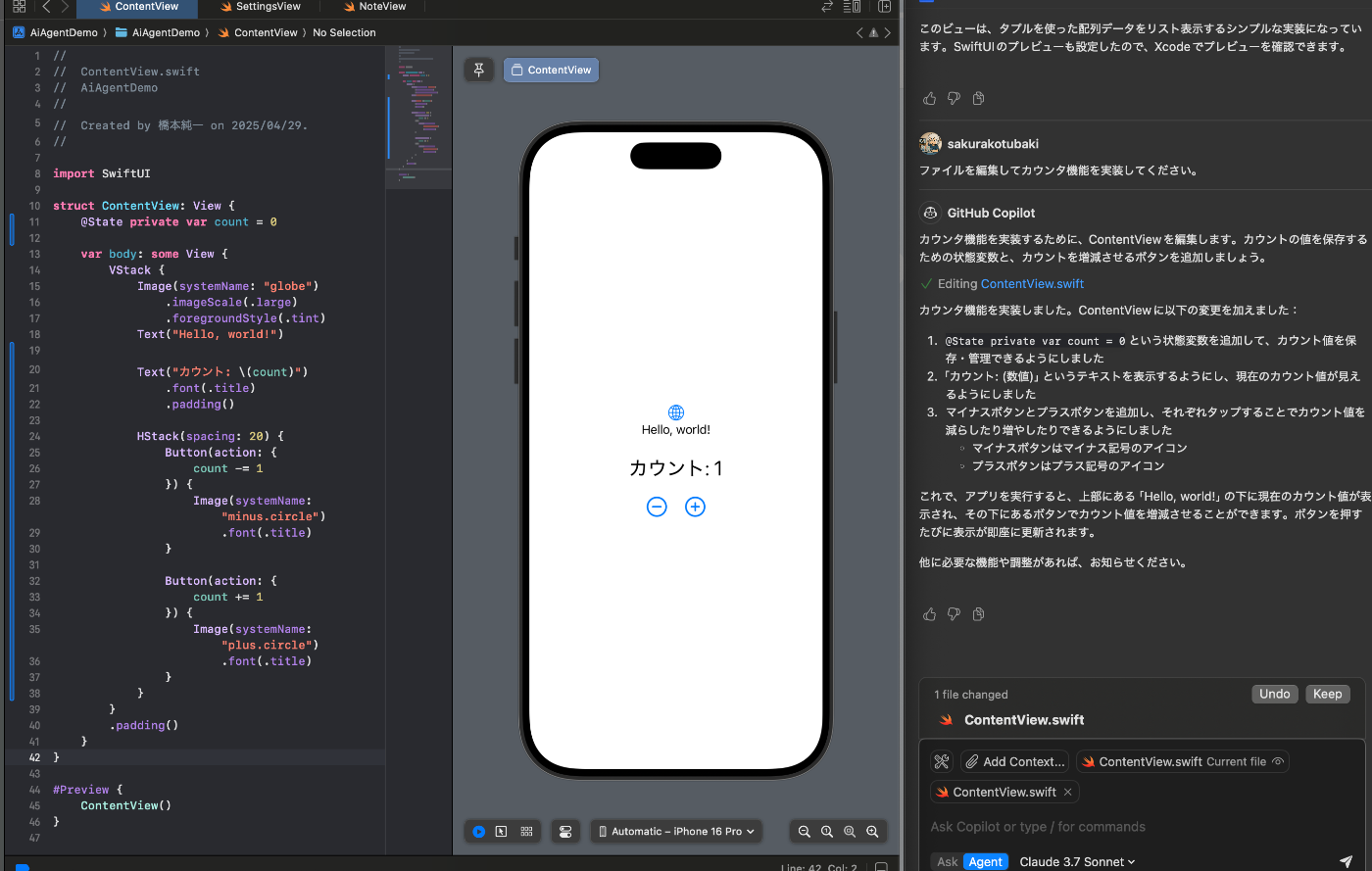Screen dimensions: 1372x871
Task: Click Add Context in the Copilot input area
Action: pos(1014,761)
